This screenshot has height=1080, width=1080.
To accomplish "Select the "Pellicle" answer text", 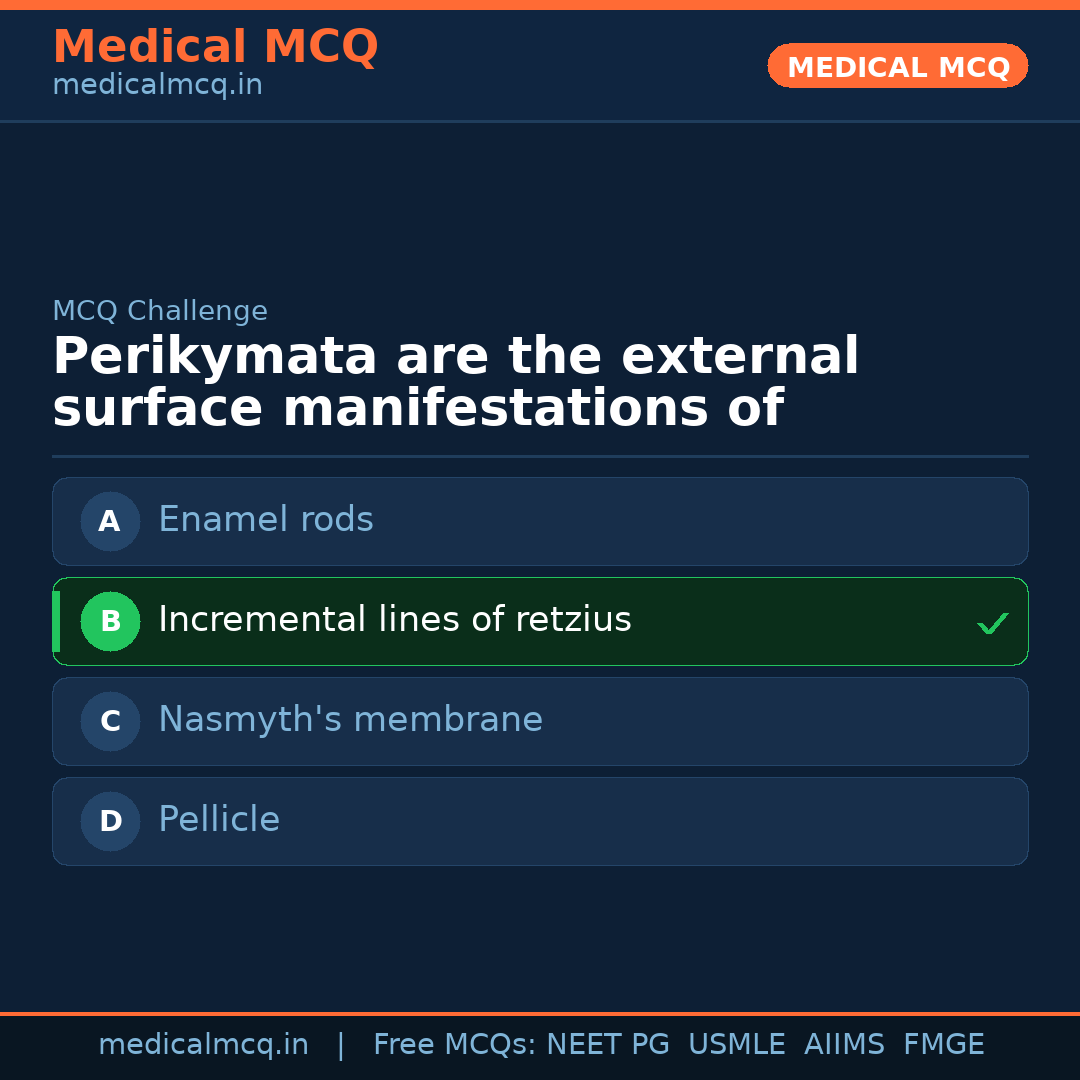I will pos(219,820).
